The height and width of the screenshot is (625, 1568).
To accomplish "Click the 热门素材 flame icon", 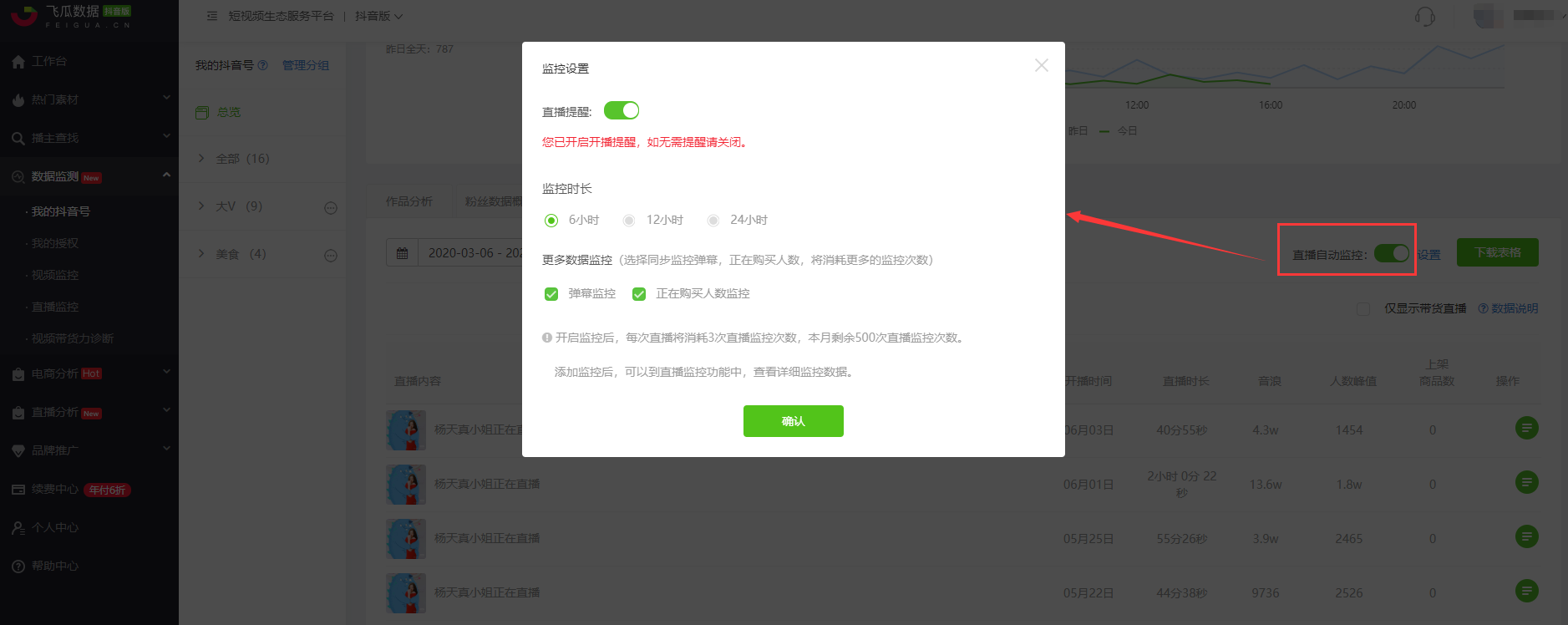I will 18,100.
